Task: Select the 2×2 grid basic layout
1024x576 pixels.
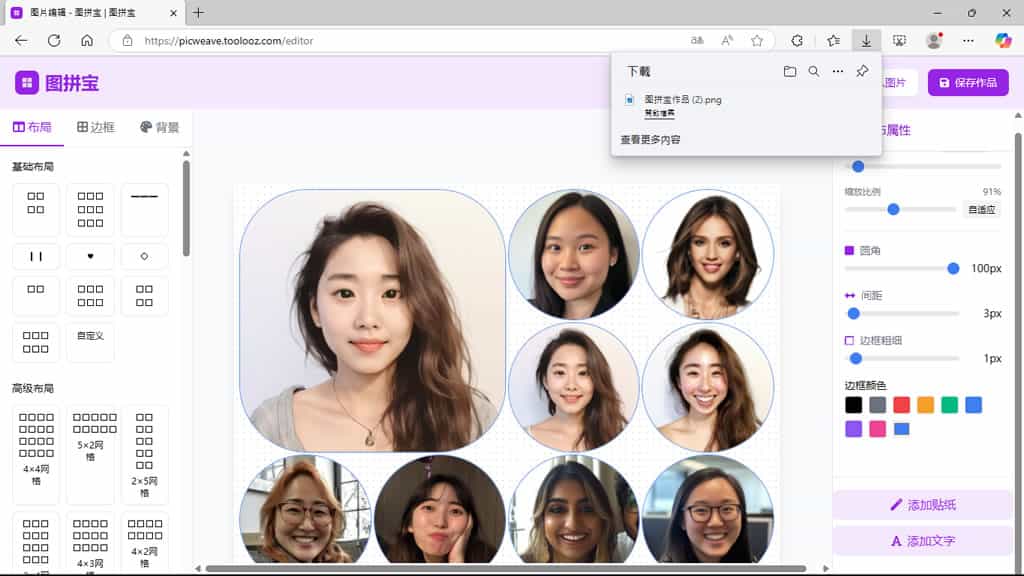Action: click(x=36, y=209)
